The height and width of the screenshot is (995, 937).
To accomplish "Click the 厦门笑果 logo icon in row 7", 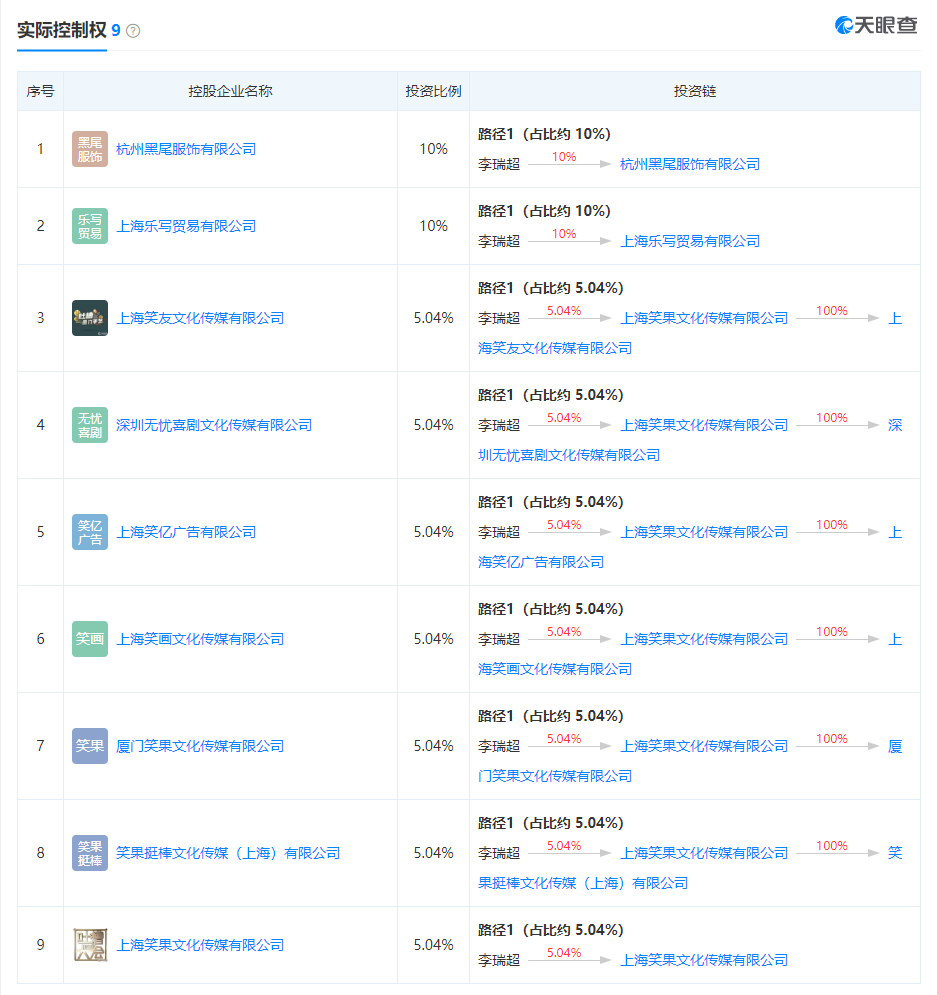I will click(90, 746).
